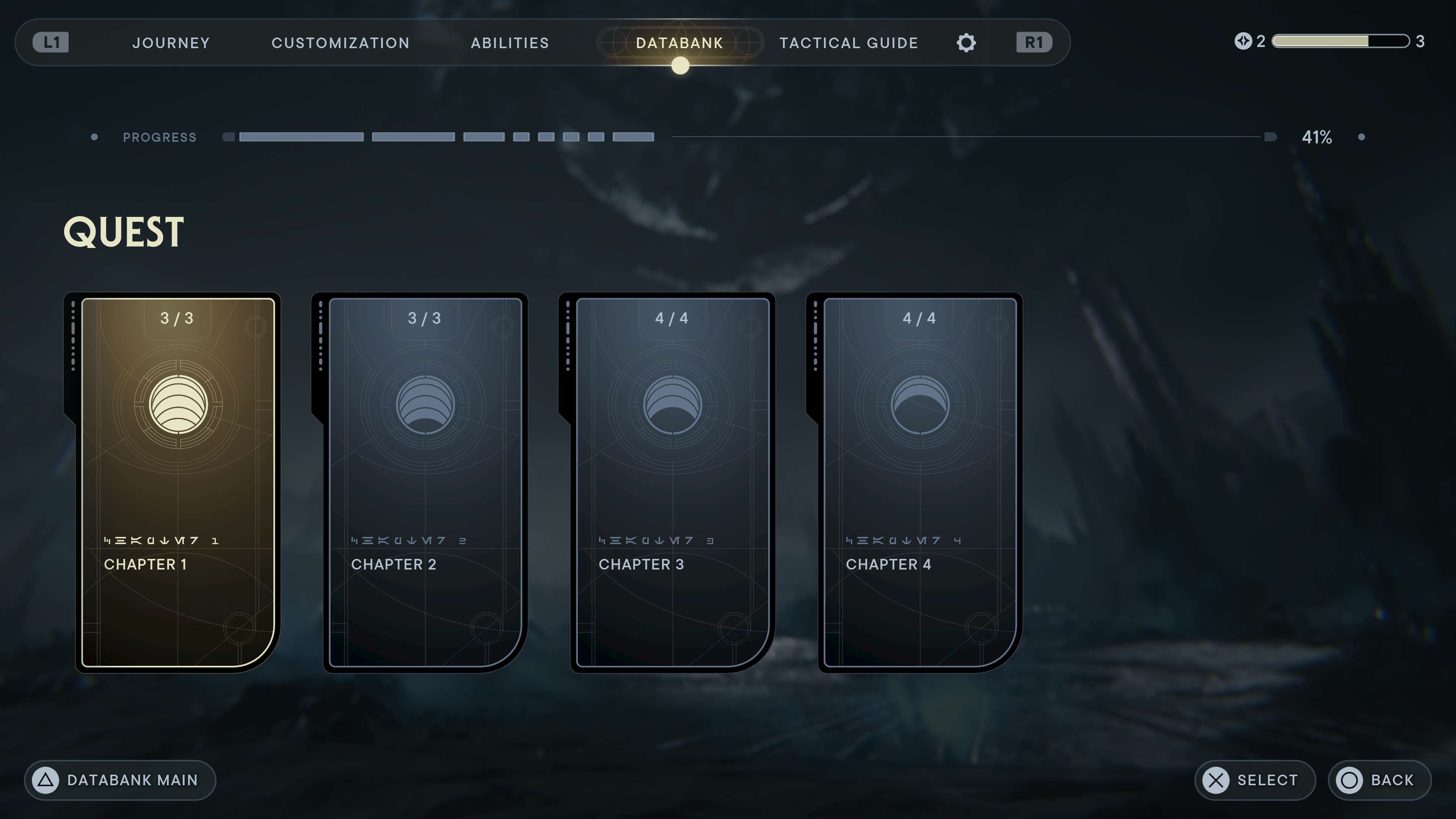Click the Chapter 4 crescent emblem
This screenshot has width=1456, height=819.
(x=919, y=405)
